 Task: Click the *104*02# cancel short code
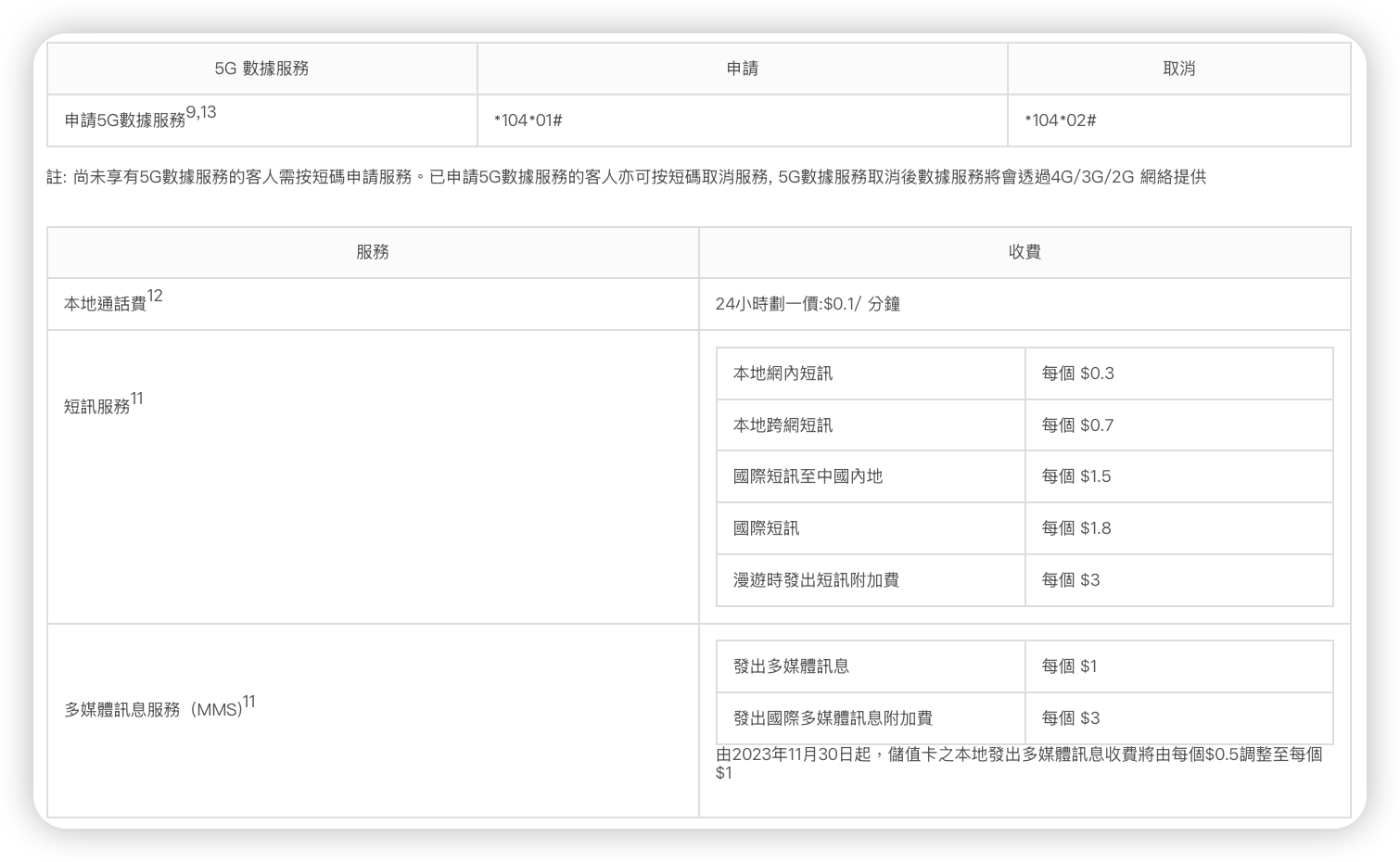point(1061,120)
